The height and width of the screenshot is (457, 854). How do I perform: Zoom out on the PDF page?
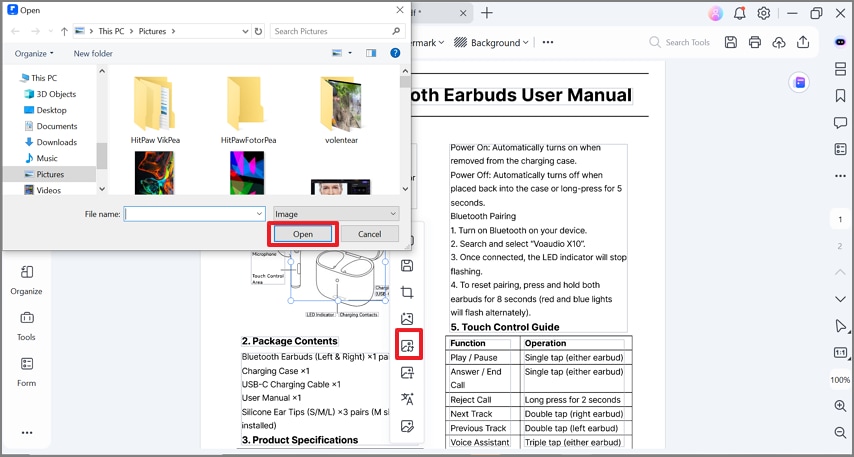840,432
